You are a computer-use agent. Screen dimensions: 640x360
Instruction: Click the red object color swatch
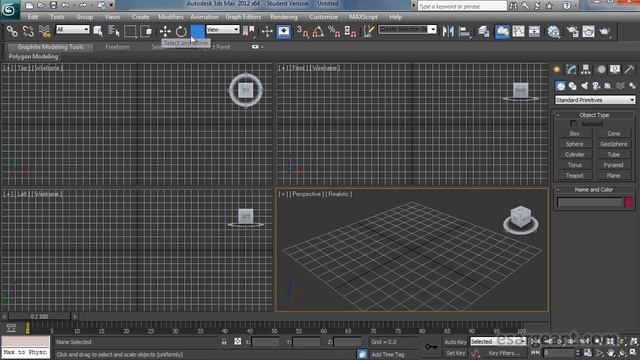coord(629,202)
